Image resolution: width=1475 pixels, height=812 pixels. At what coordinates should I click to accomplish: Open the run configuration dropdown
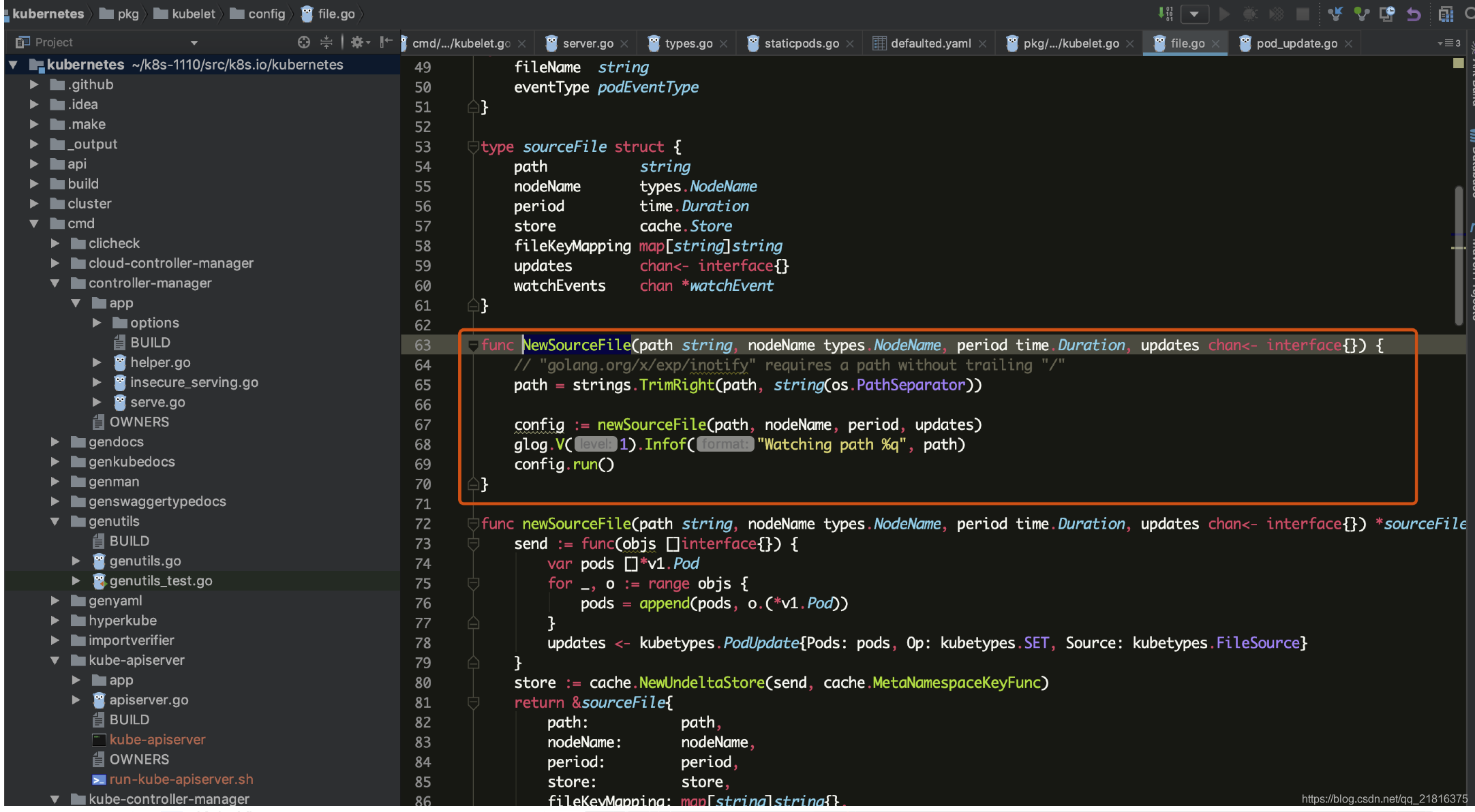[1194, 14]
